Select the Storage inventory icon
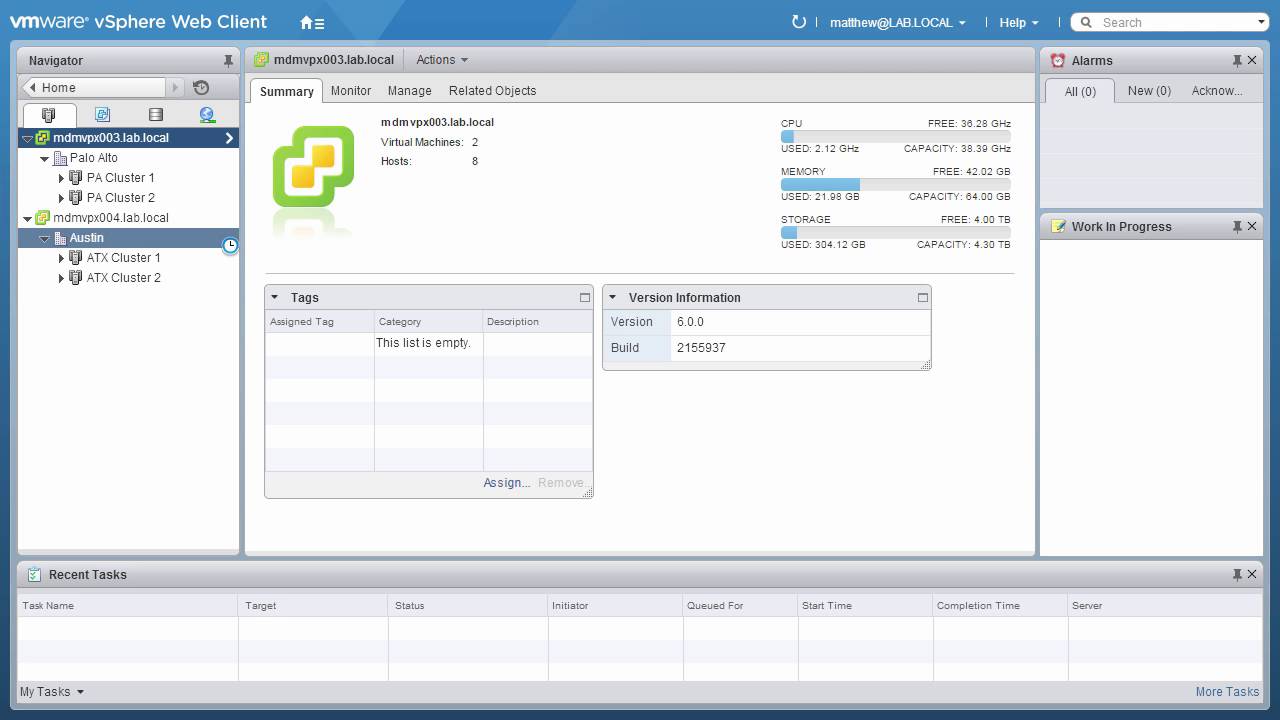This screenshot has width=1280, height=720. point(154,113)
